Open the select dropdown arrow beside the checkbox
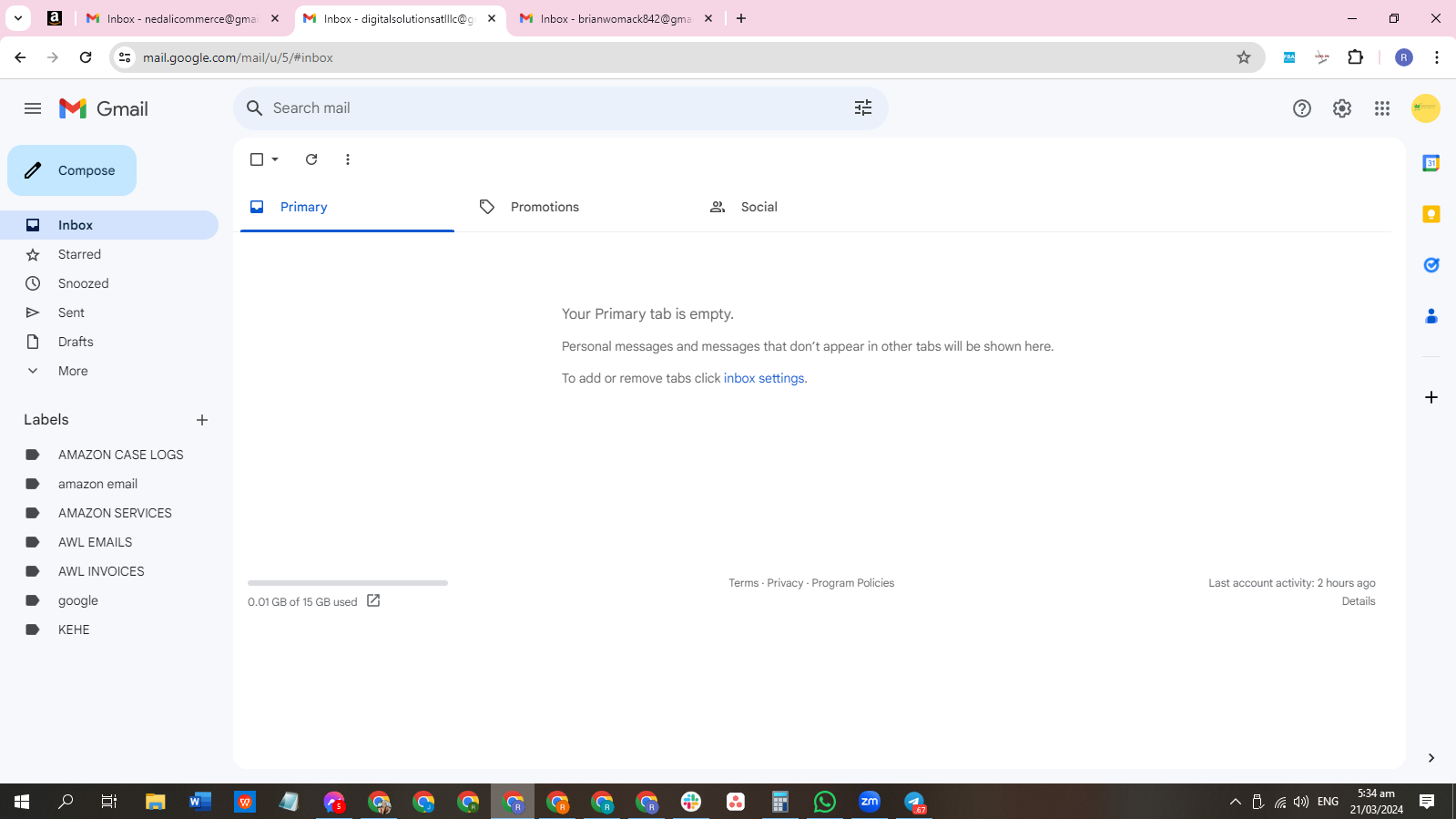This screenshot has width=1456, height=819. tap(275, 159)
